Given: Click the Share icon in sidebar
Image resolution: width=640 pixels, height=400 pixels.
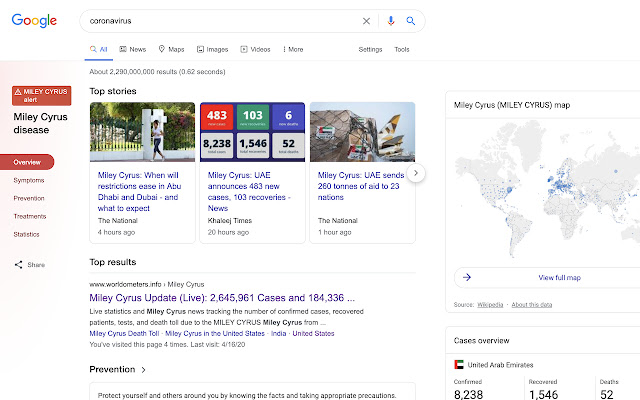Looking at the screenshot, I should point(19,265).
